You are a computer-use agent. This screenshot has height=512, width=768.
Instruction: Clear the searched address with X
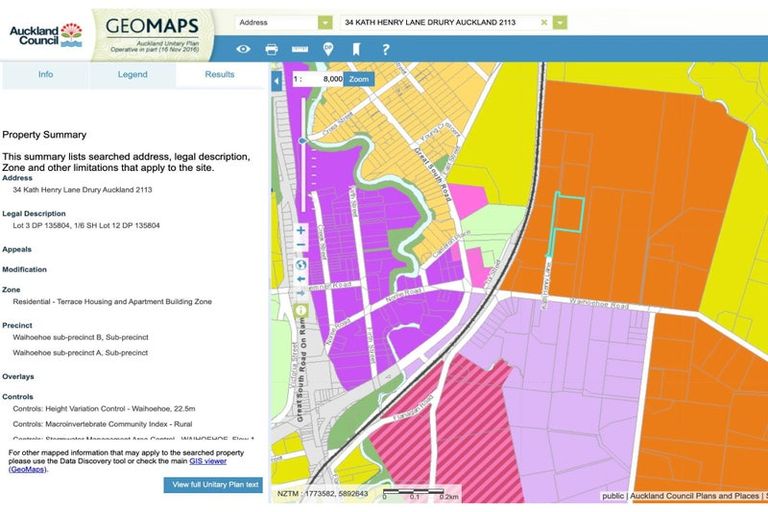pos(544,22)
